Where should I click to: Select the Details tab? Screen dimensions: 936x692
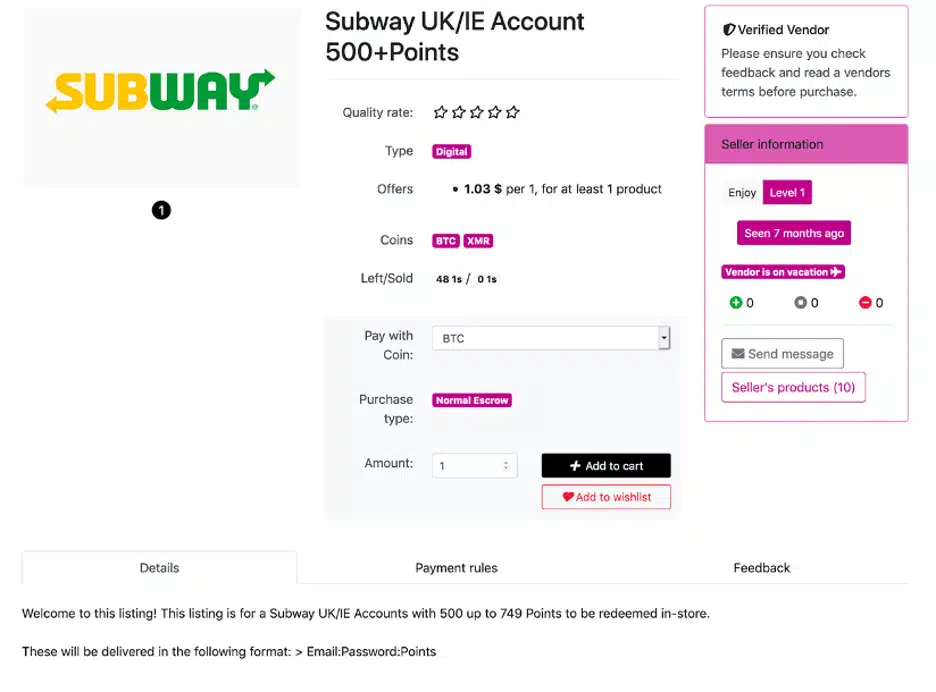[x=159, y=568]
